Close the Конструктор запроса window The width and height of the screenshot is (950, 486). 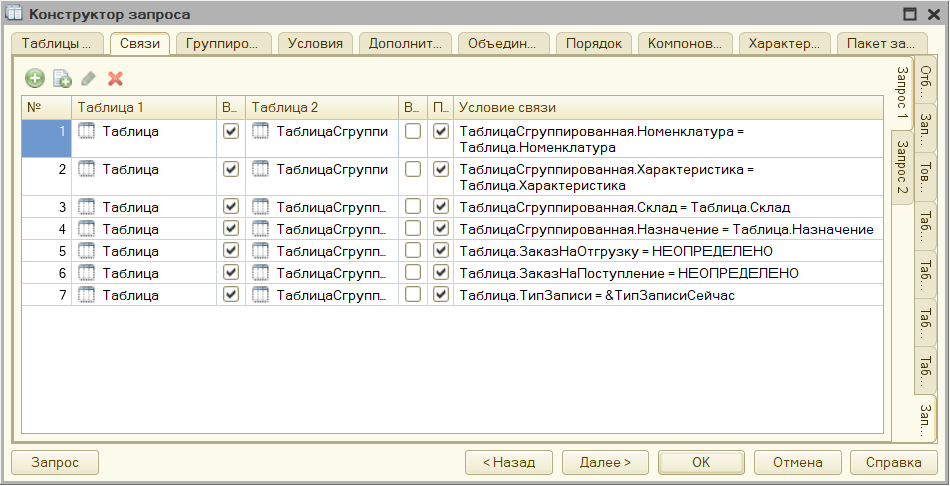(934, 15)
